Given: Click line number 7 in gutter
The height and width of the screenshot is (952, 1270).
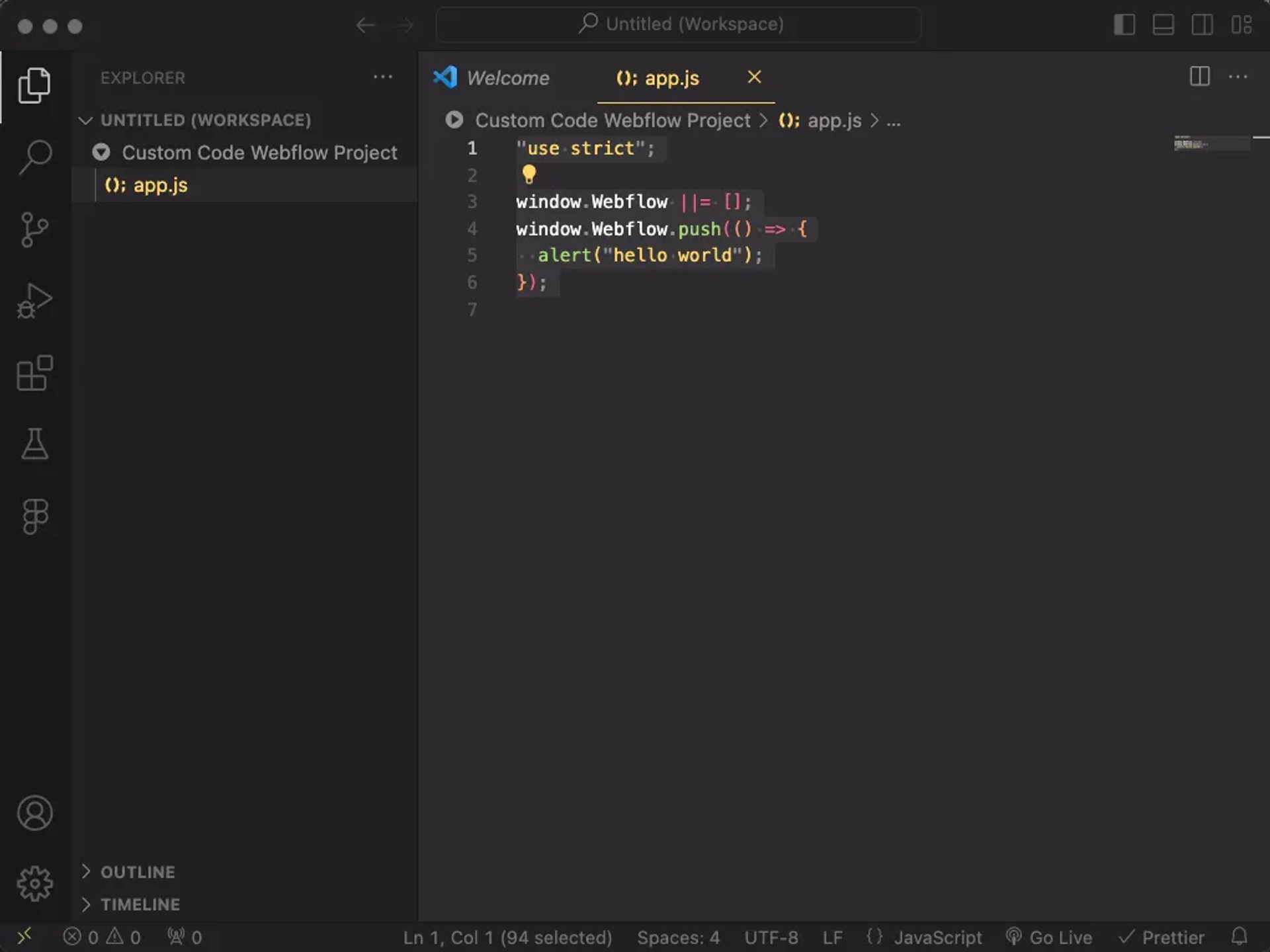Looking at the screenshot, I should click(472, 309).
